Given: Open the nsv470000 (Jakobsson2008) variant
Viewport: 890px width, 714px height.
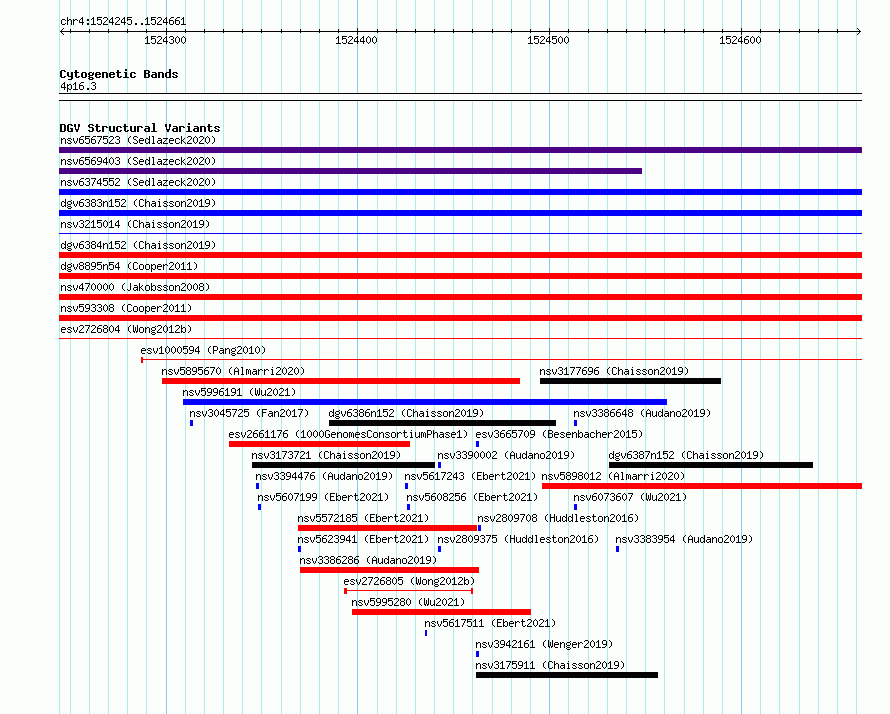Looking at the screenshot, I should pyautogui.click(x=135, y=287).
